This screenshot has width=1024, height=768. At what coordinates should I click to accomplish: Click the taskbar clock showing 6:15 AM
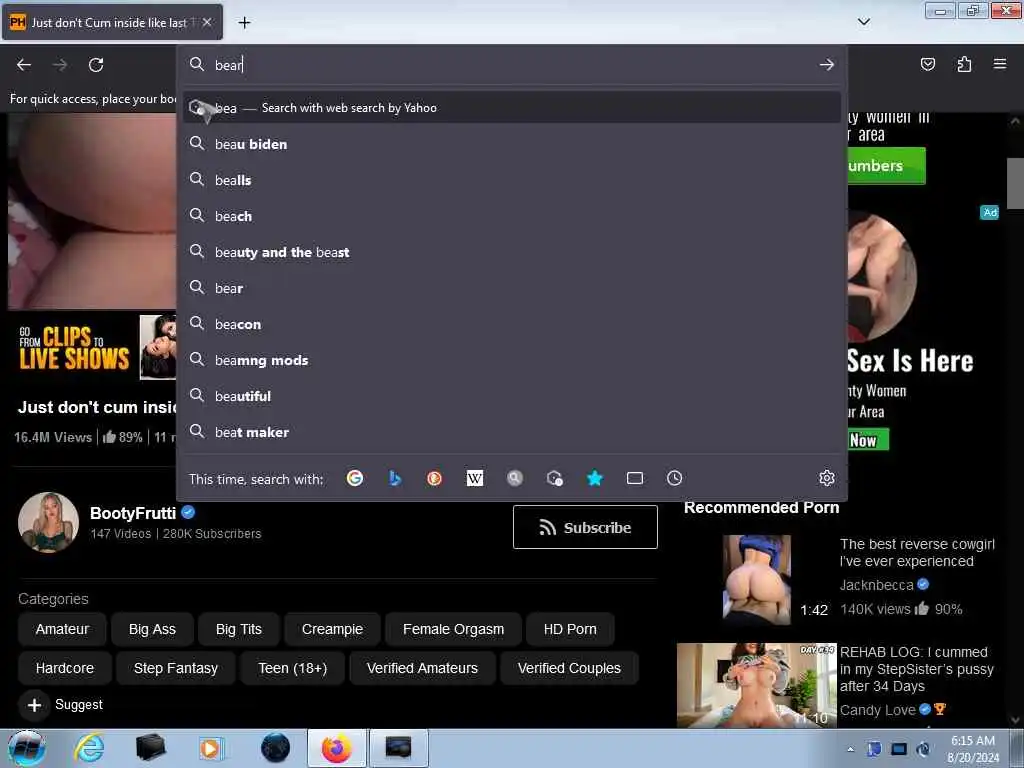click(x=972, y=749)
